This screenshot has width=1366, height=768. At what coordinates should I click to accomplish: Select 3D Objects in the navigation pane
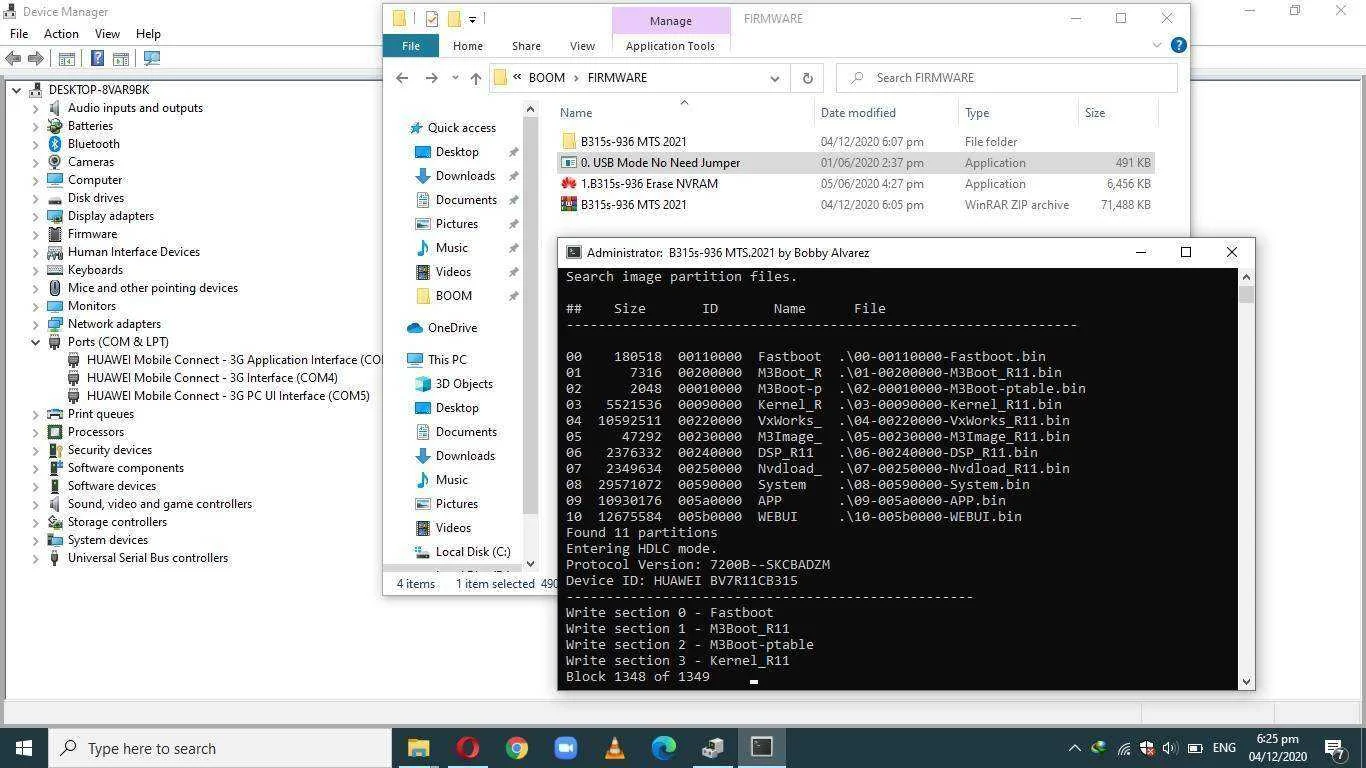point(464,384)
